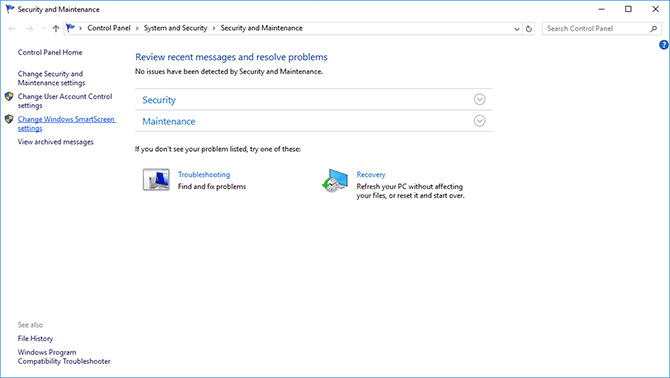The image size is (670, 378).
Task: Expand the chevron after Control Panel breadcrumb
Action: tap(137, 29)
